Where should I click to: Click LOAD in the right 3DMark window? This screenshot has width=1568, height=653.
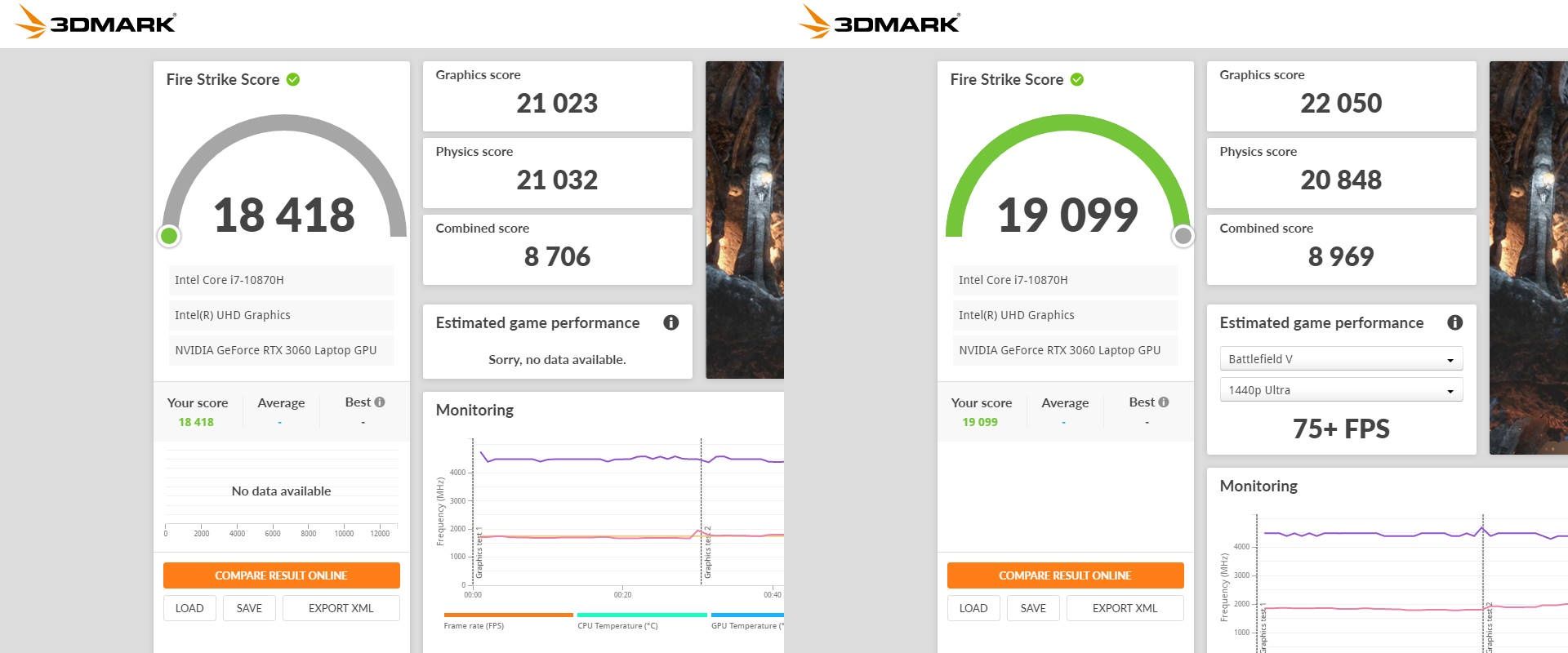click(973, 608)
